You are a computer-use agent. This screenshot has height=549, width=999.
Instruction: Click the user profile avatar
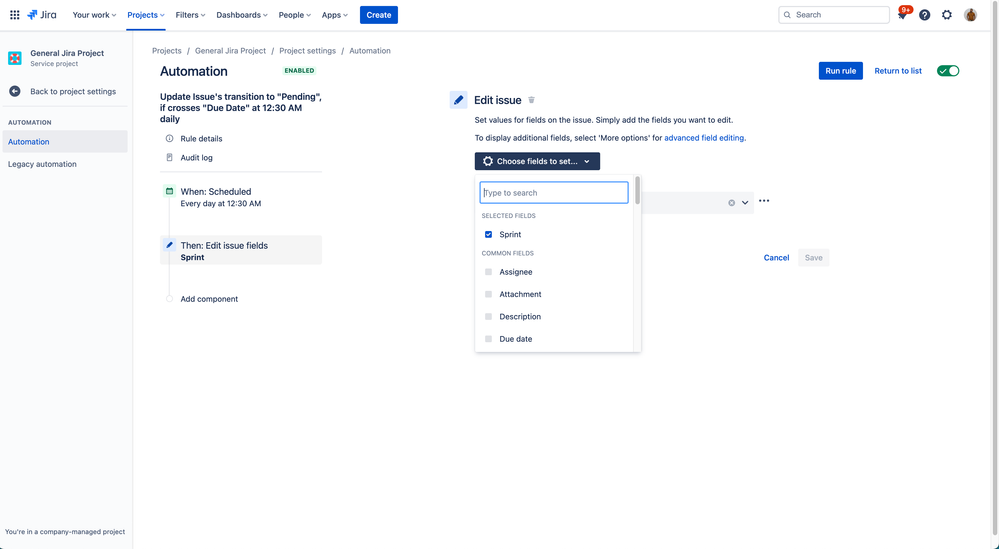970,15
